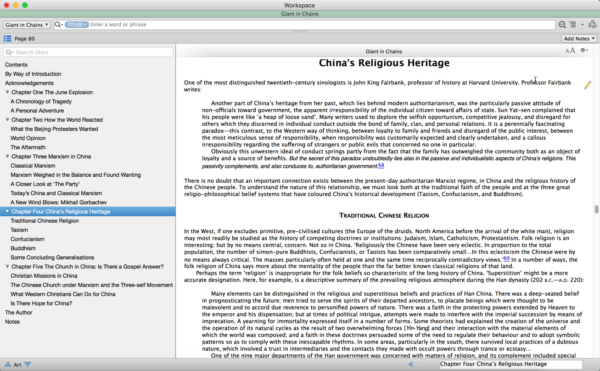Click the Page 80 label

click(x=24, y=39)
